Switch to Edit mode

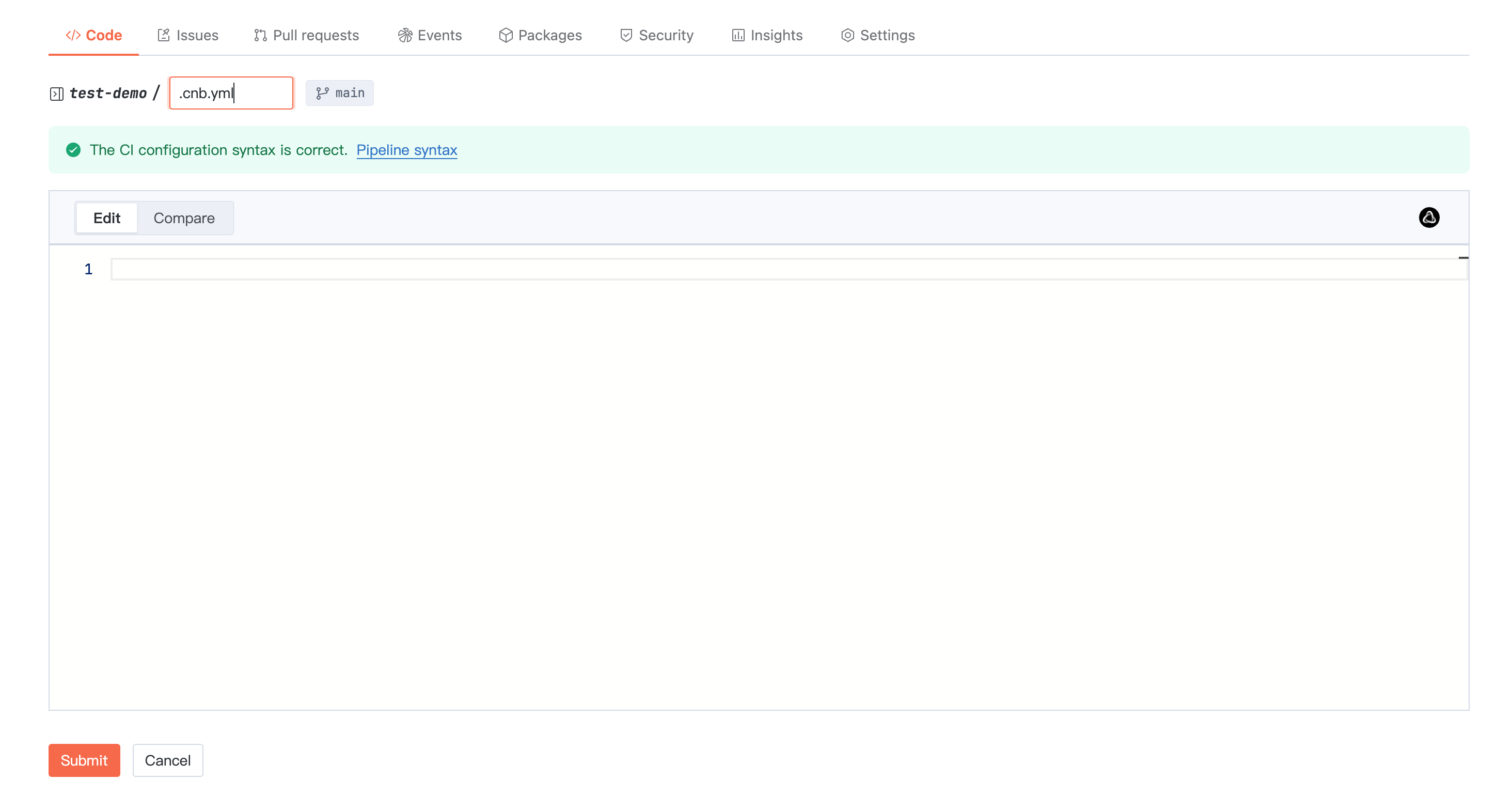coord(107,218)
